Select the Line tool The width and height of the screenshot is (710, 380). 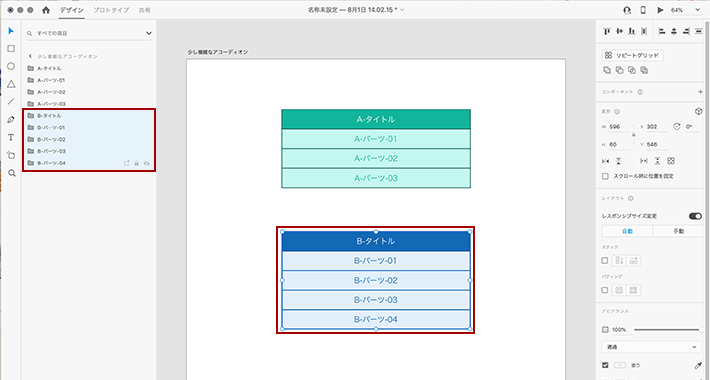coord(11,101)
